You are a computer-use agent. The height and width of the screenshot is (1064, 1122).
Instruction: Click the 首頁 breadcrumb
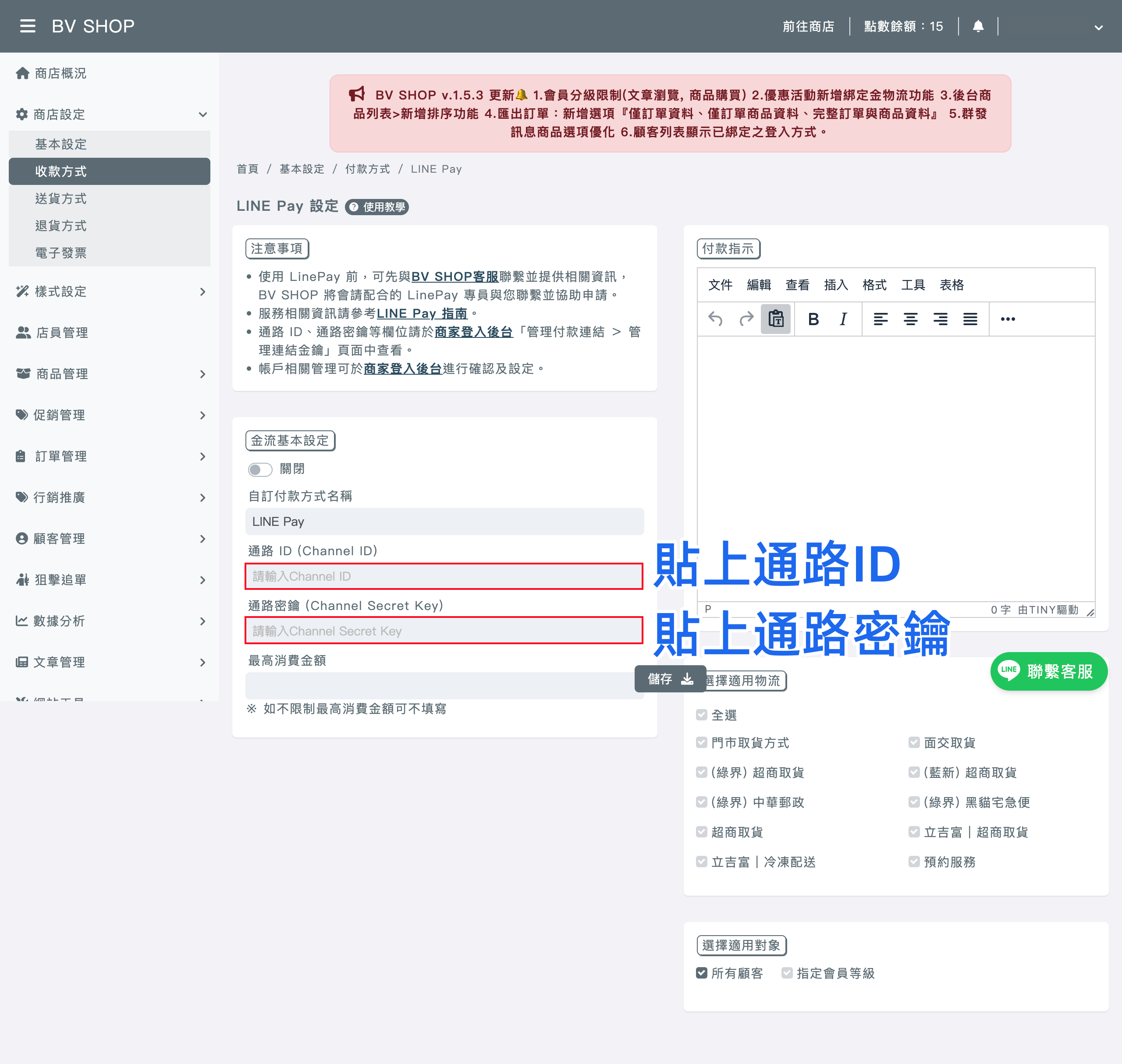(247, 169)
